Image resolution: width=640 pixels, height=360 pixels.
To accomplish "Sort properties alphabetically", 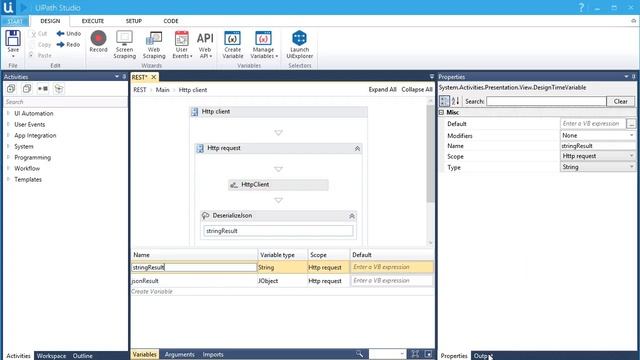I will tap(456, 101).
